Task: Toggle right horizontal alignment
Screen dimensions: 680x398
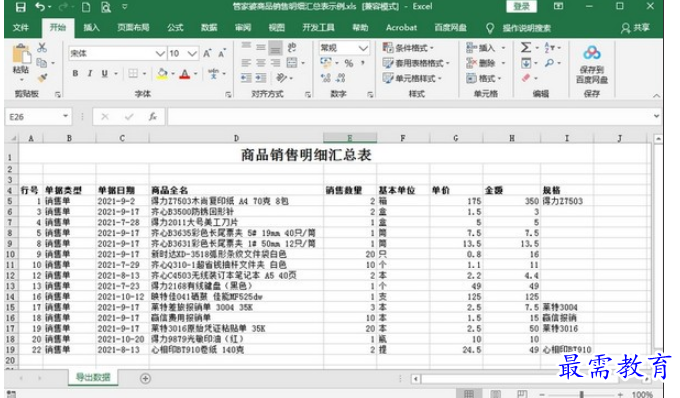Action: pyautogui.click(x=275, y=63)
